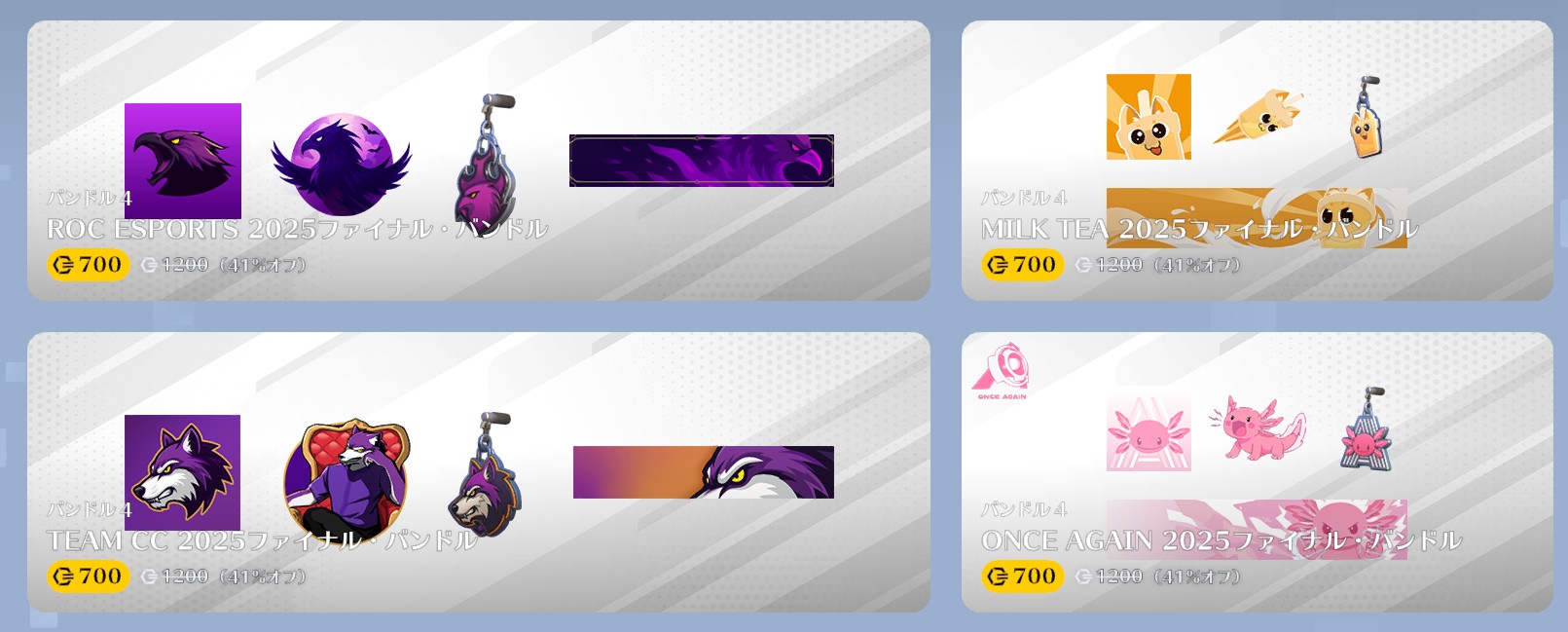Open the purple flame eagle nameplate banner
Screen dimensions: 1568x632
click(x=702, y=161)
